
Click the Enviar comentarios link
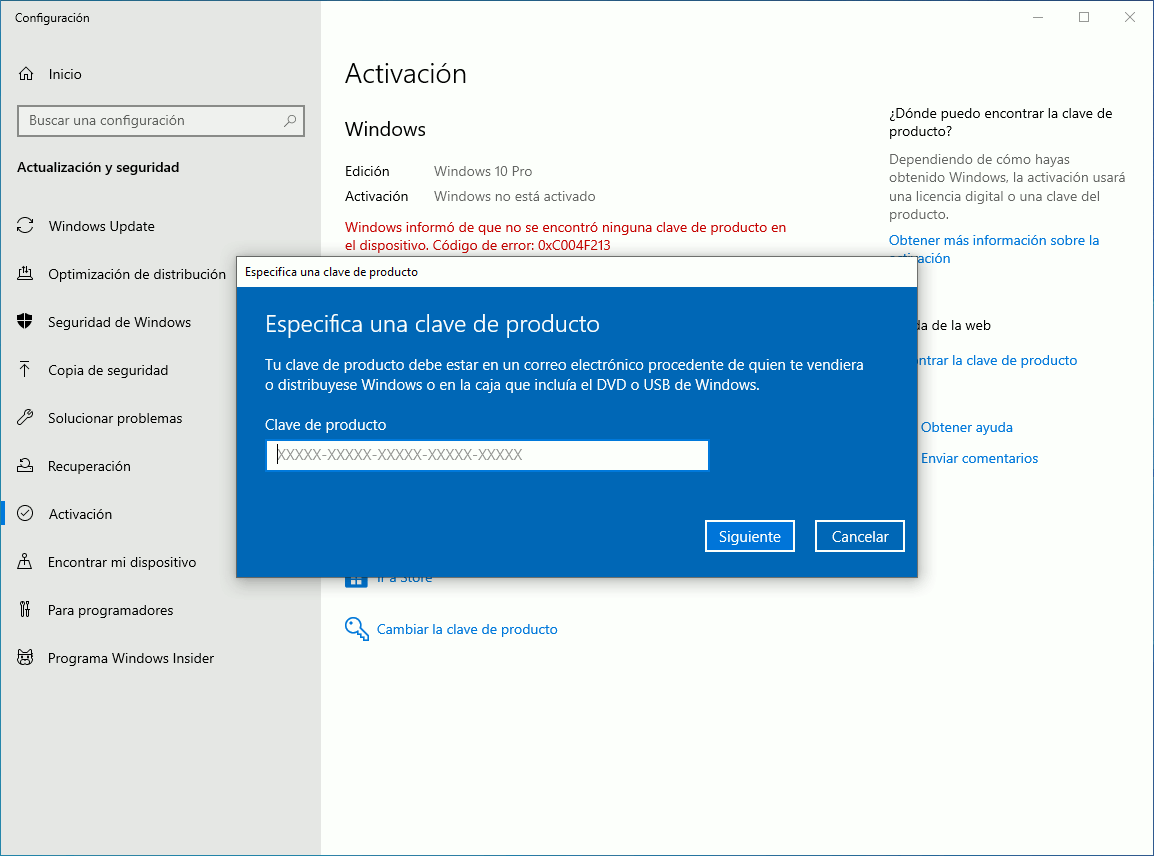point(979,458)
